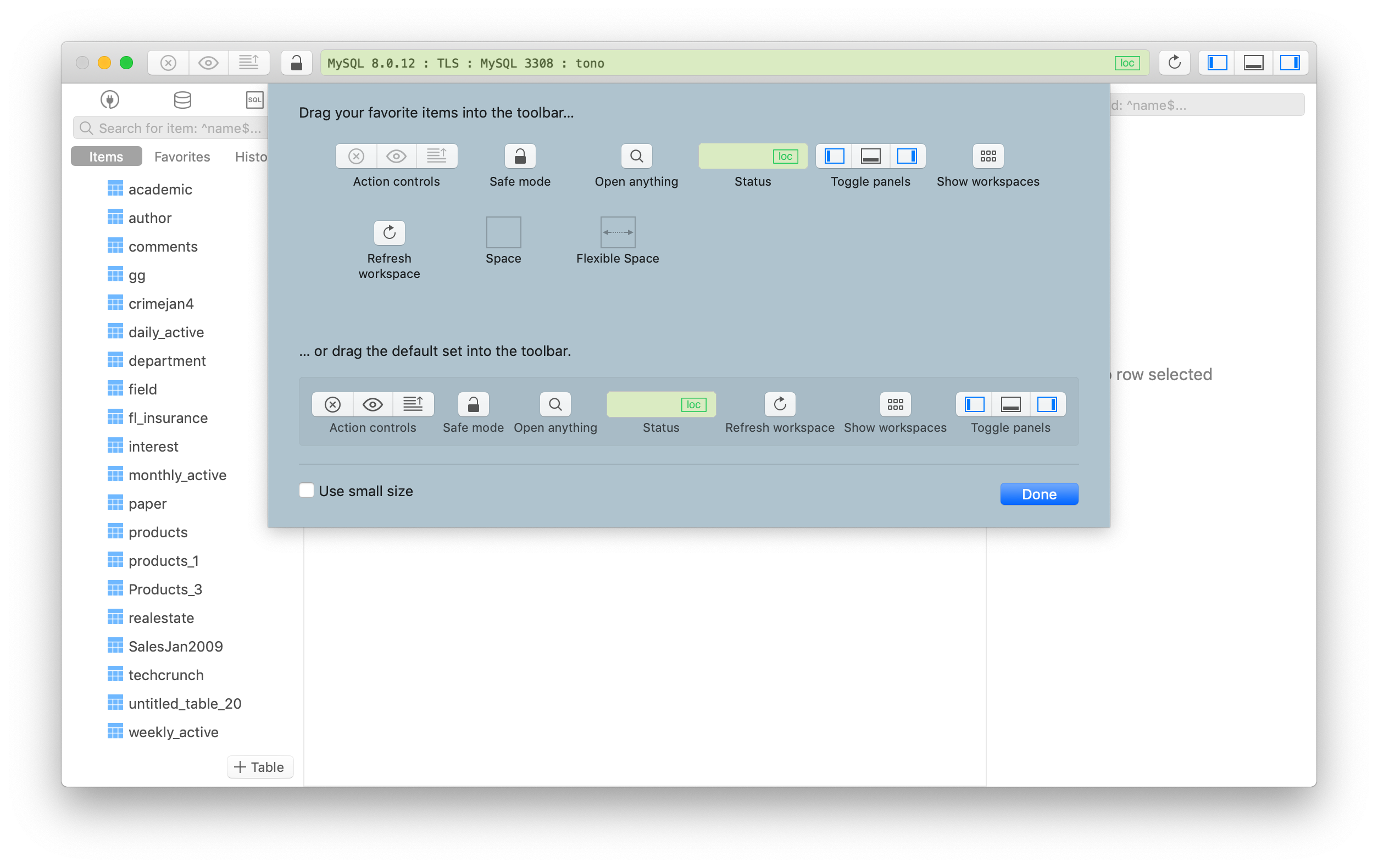Click the sidebar search field
The image size is (1378, 868).
171,128
